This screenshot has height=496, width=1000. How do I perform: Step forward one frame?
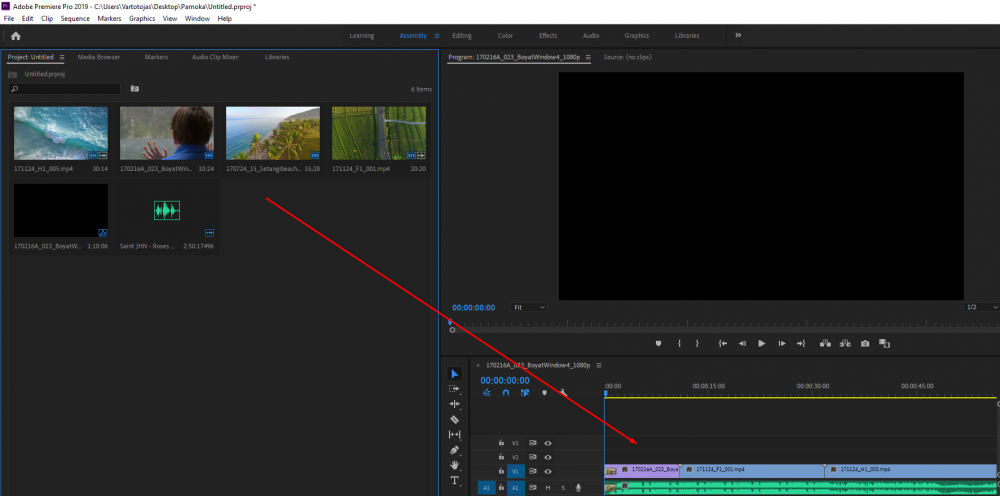pyautogui.click(x=782, y=343)
